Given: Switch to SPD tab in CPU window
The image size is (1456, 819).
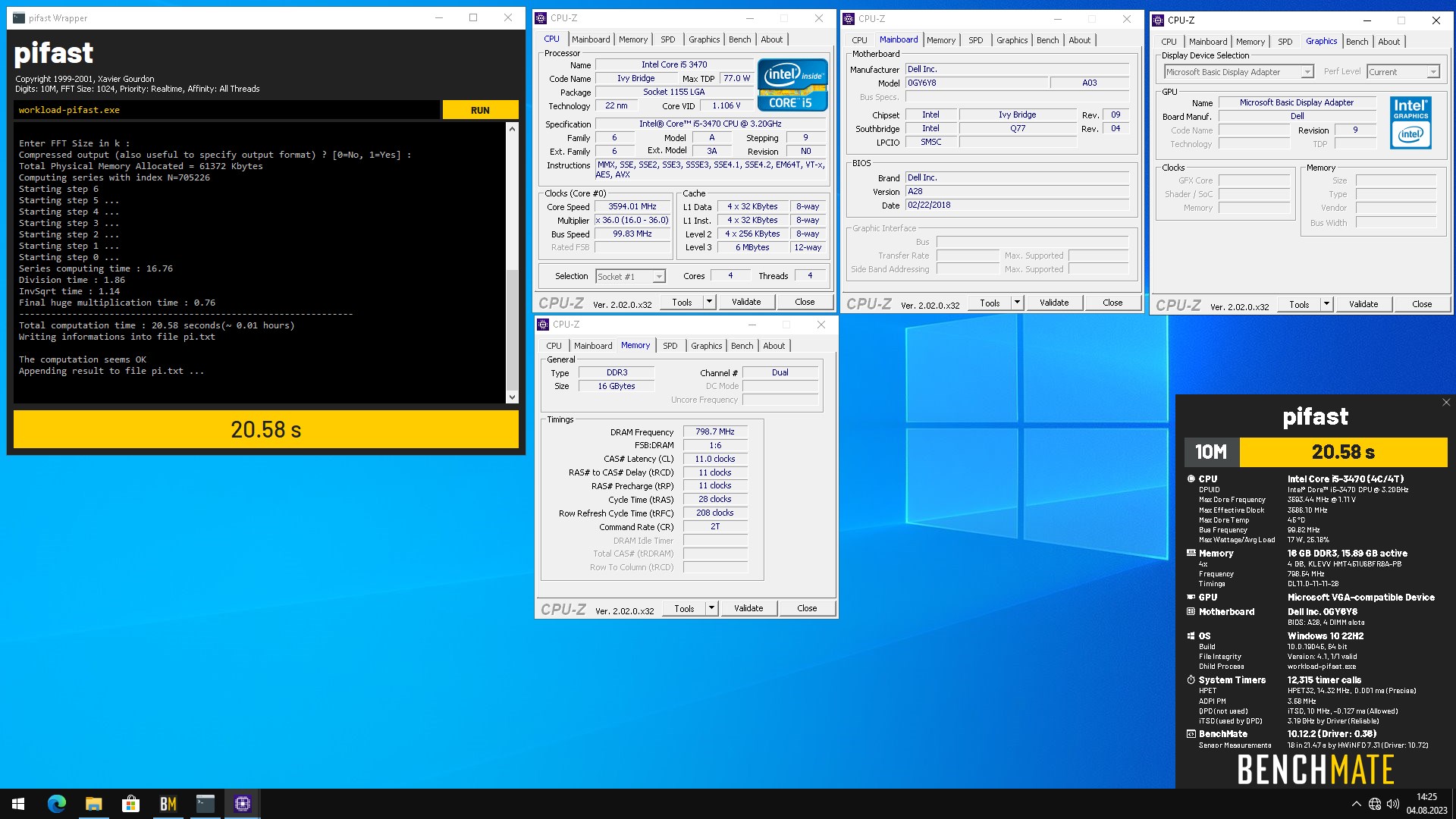Looking at the screenshot, I should [x=667, y=39].
